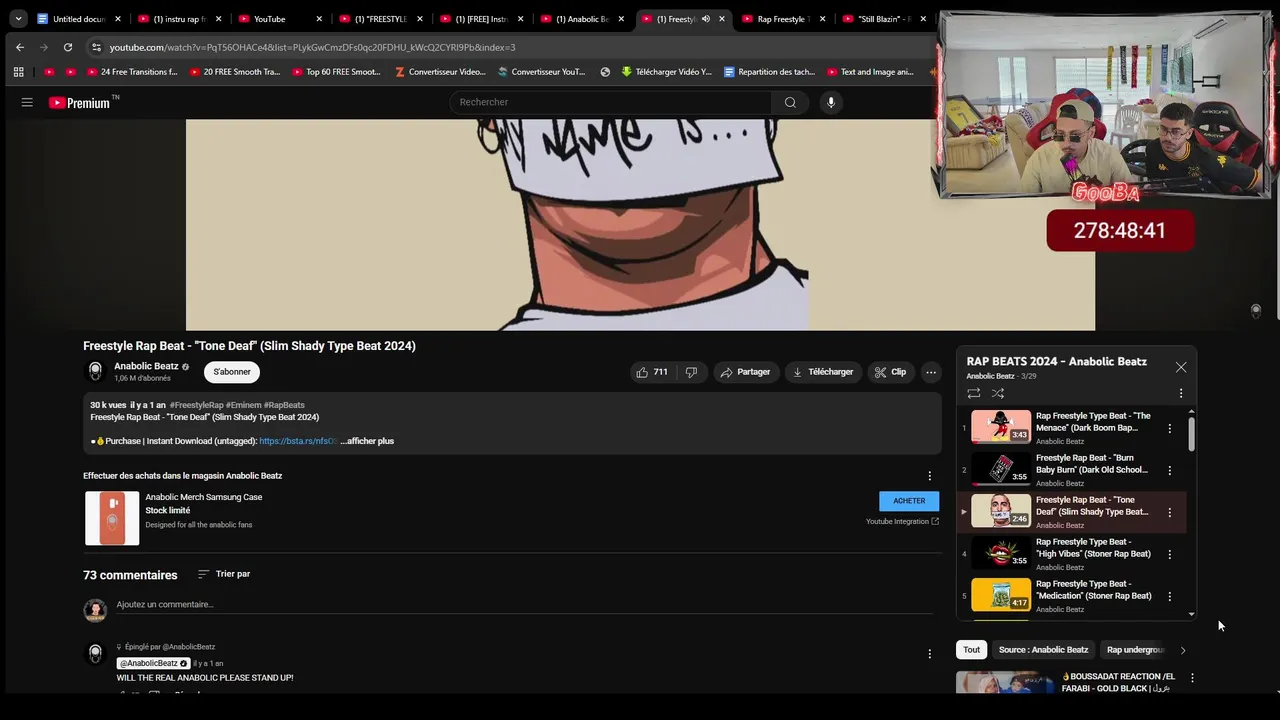Open BOUSSADAT REACTION video options menu
Image resolution: width=1280 pixels, height=720 pixels.
tap(1191, 678)
